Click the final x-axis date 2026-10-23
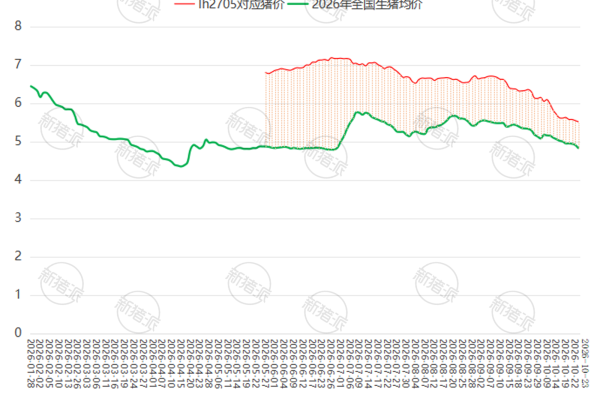 tap(585, 364)
